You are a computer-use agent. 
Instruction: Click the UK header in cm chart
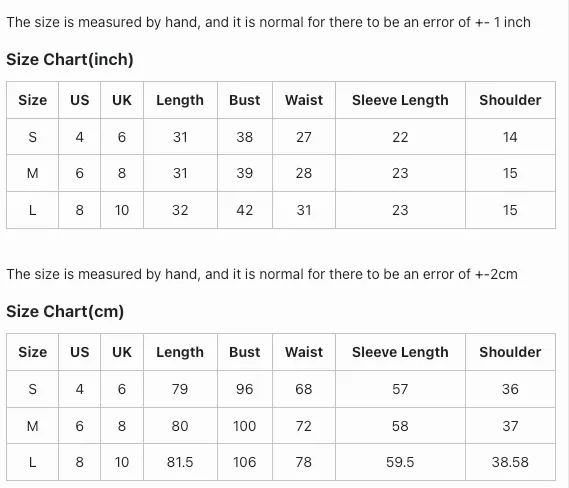(122, 352)
